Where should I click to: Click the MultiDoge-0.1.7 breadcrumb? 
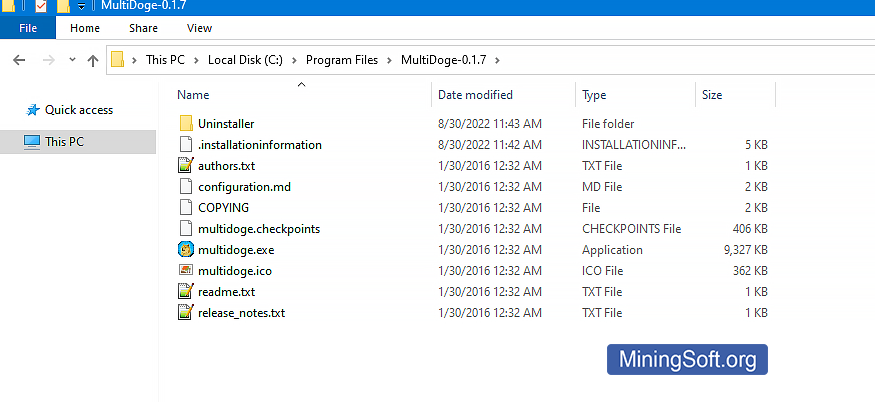444,60
